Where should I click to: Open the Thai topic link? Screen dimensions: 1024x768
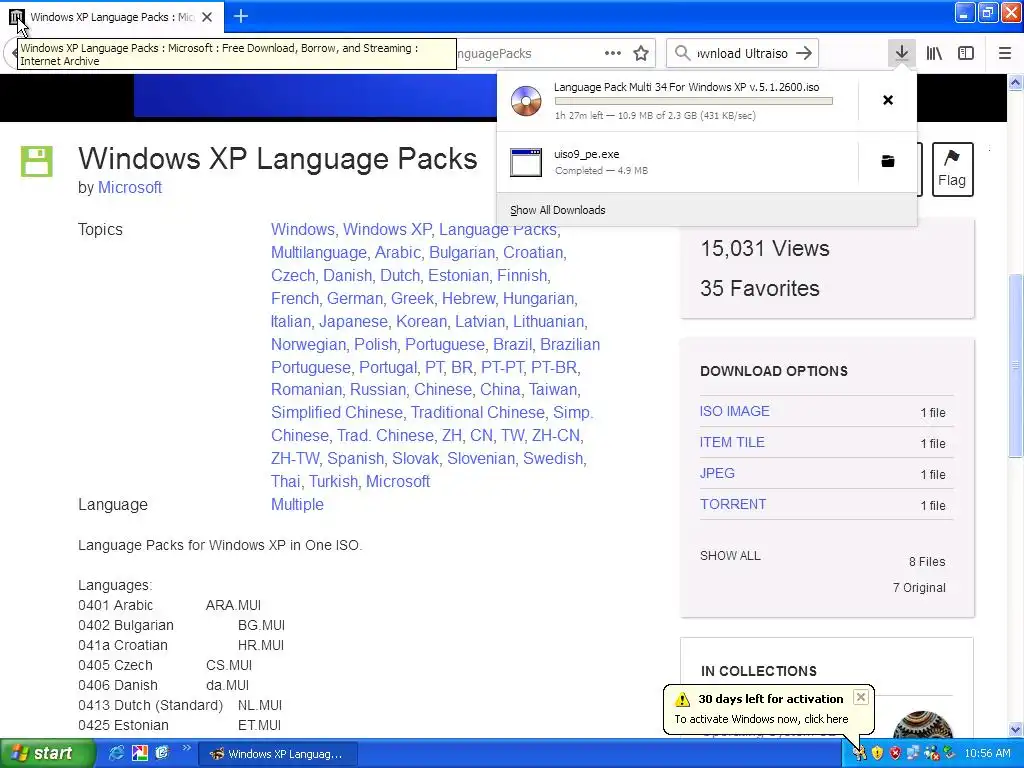click(285, 481)
